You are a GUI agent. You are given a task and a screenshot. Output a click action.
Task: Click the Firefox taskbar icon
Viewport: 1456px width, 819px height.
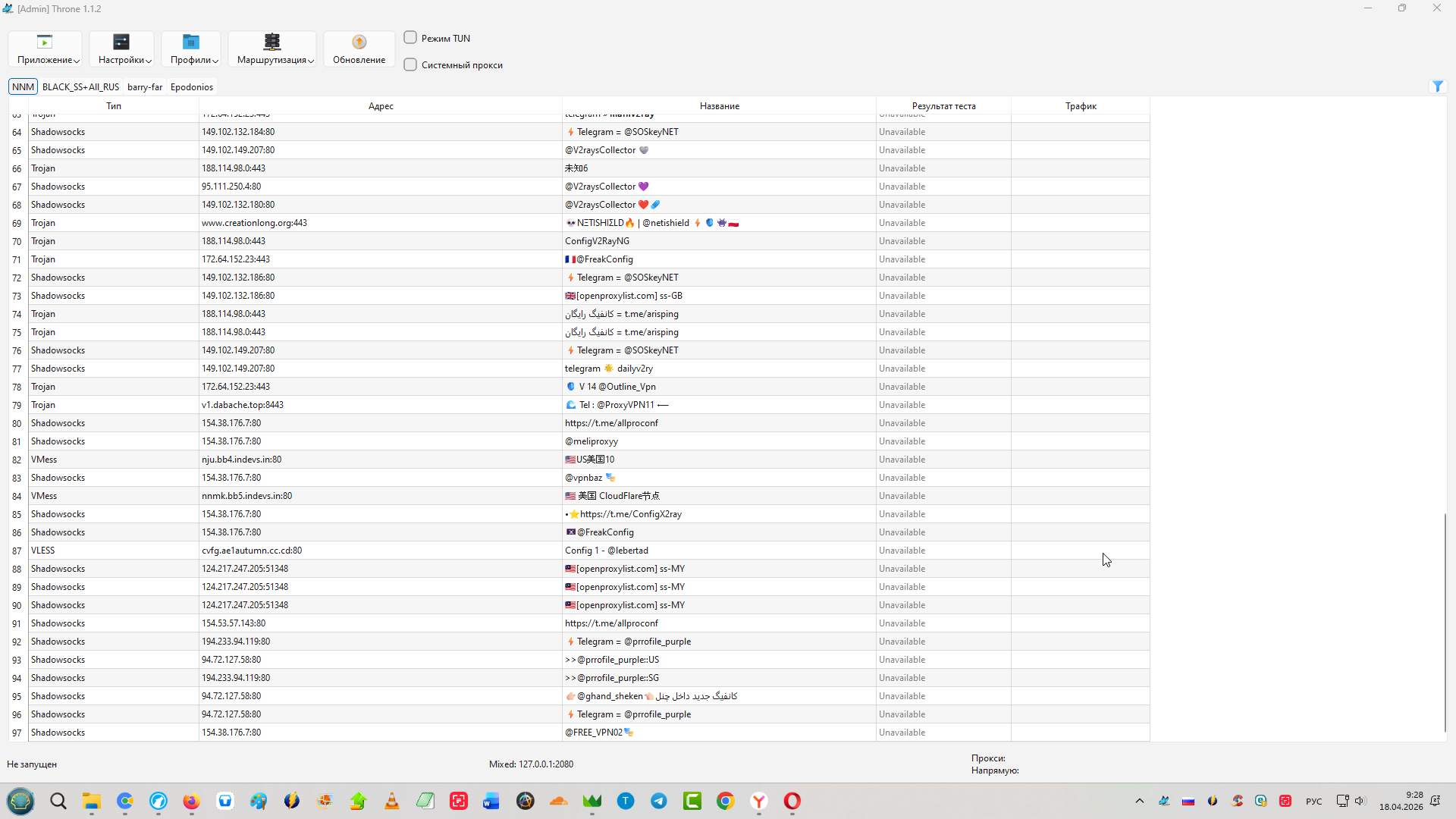(x=191, y=801)
